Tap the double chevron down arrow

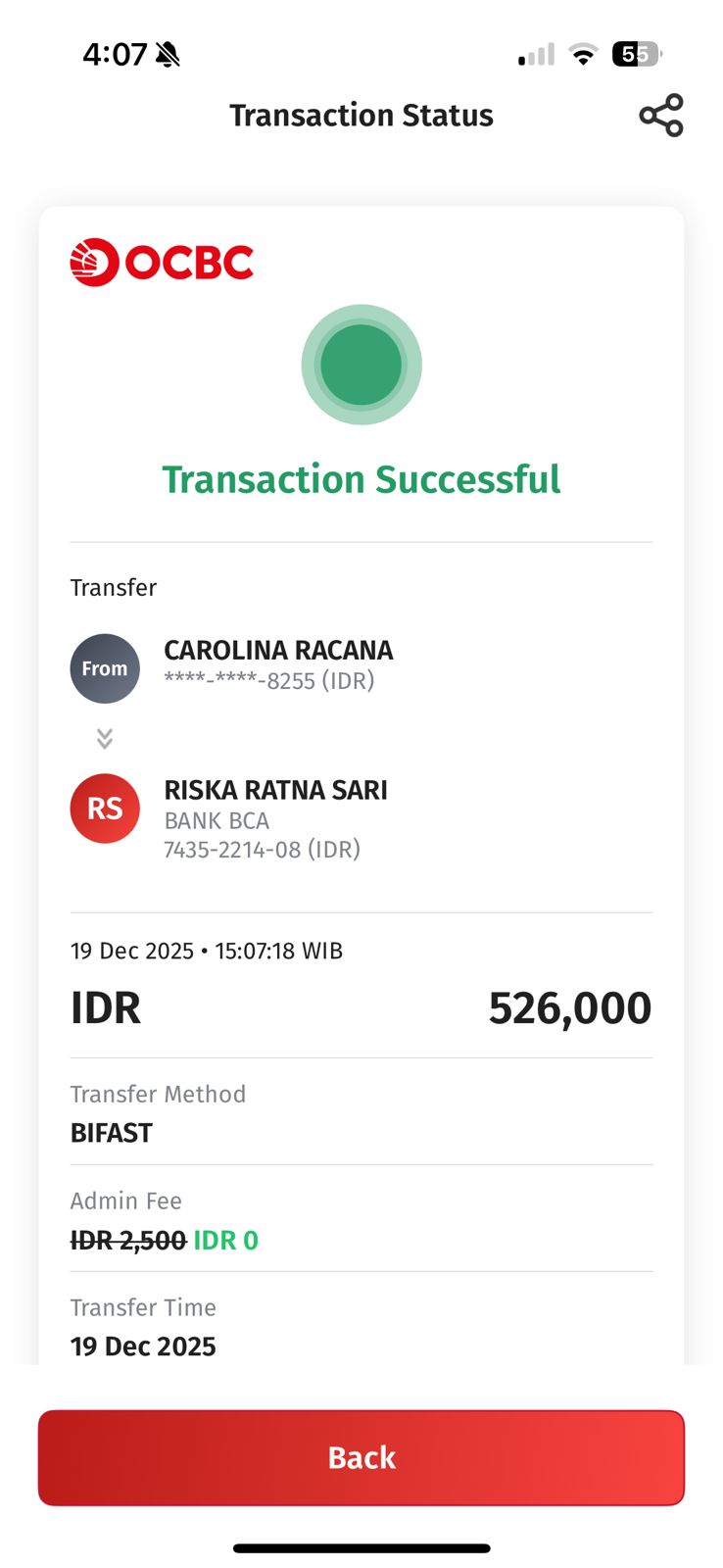point(105,738)
